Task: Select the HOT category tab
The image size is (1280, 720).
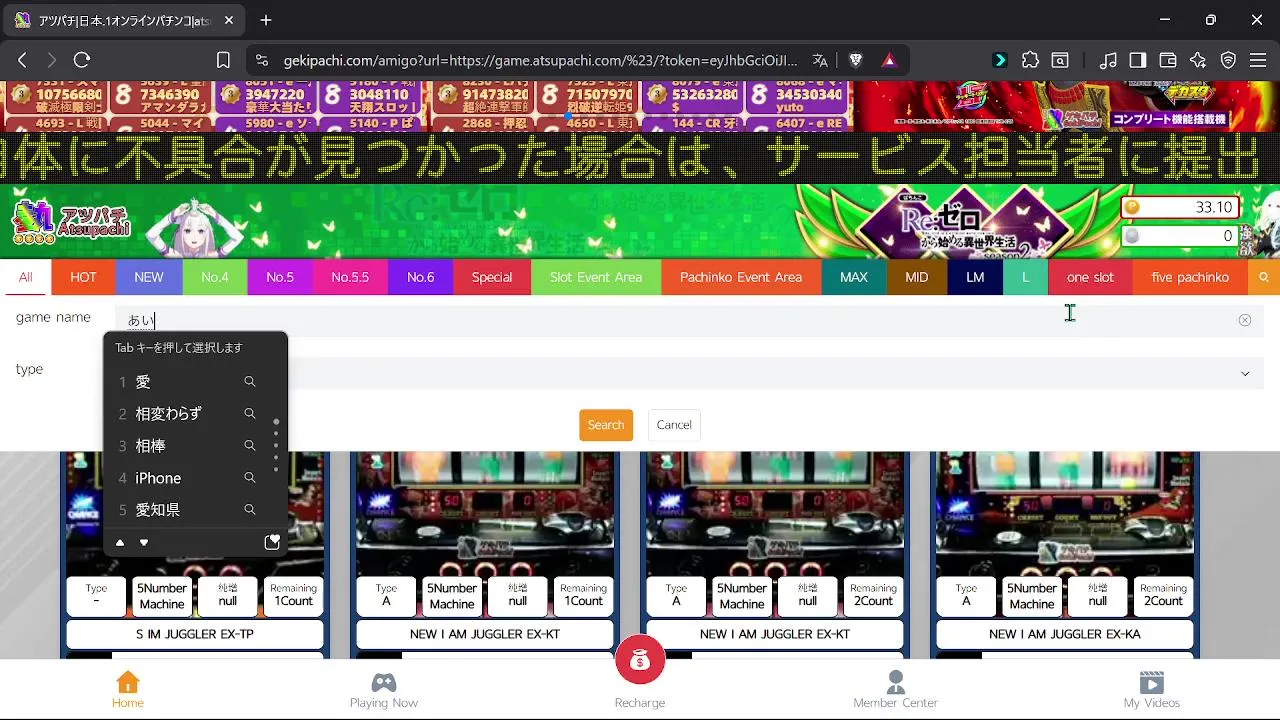Action: (x=84, y=277)
